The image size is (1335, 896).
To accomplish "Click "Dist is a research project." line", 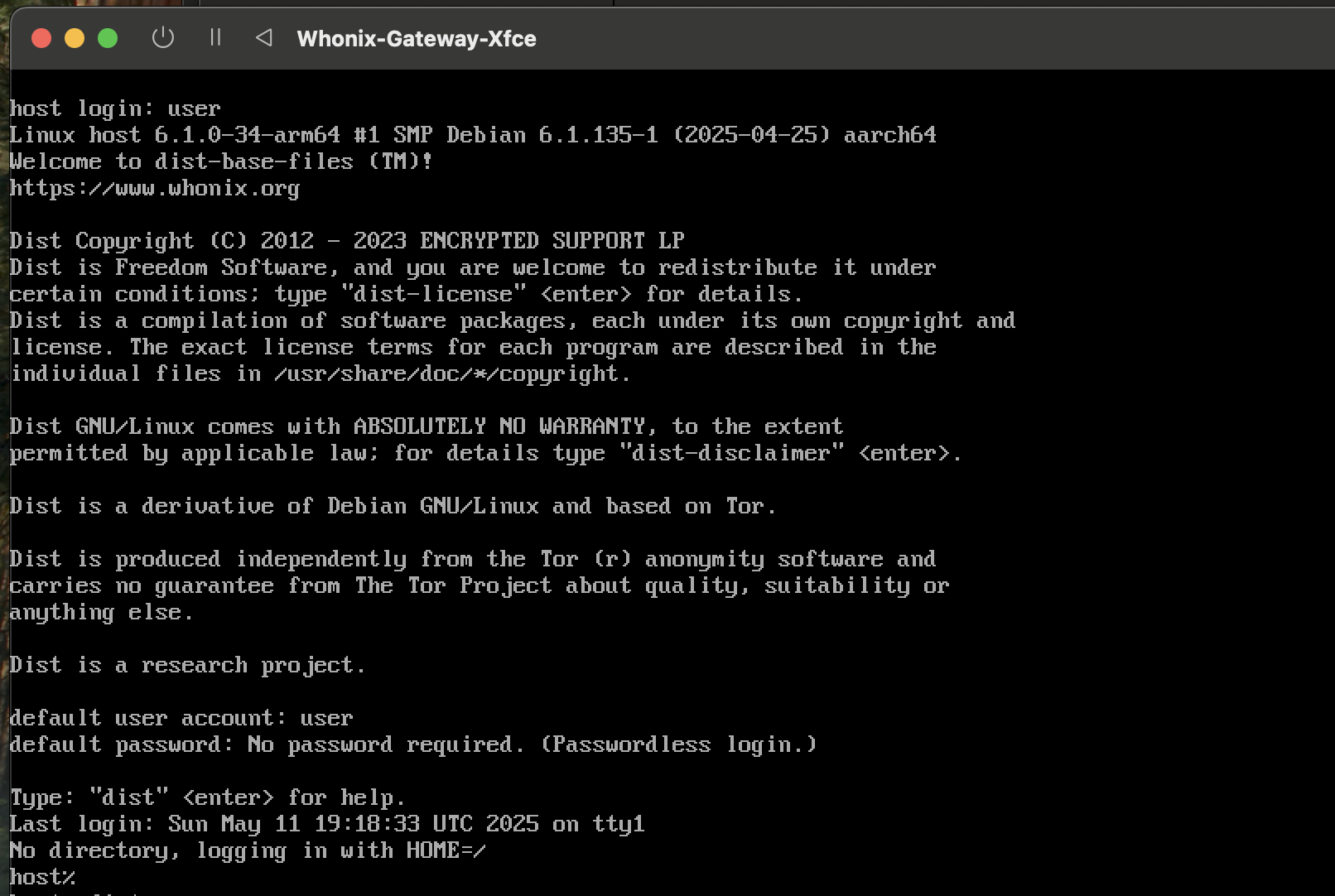I will point(188,665).
